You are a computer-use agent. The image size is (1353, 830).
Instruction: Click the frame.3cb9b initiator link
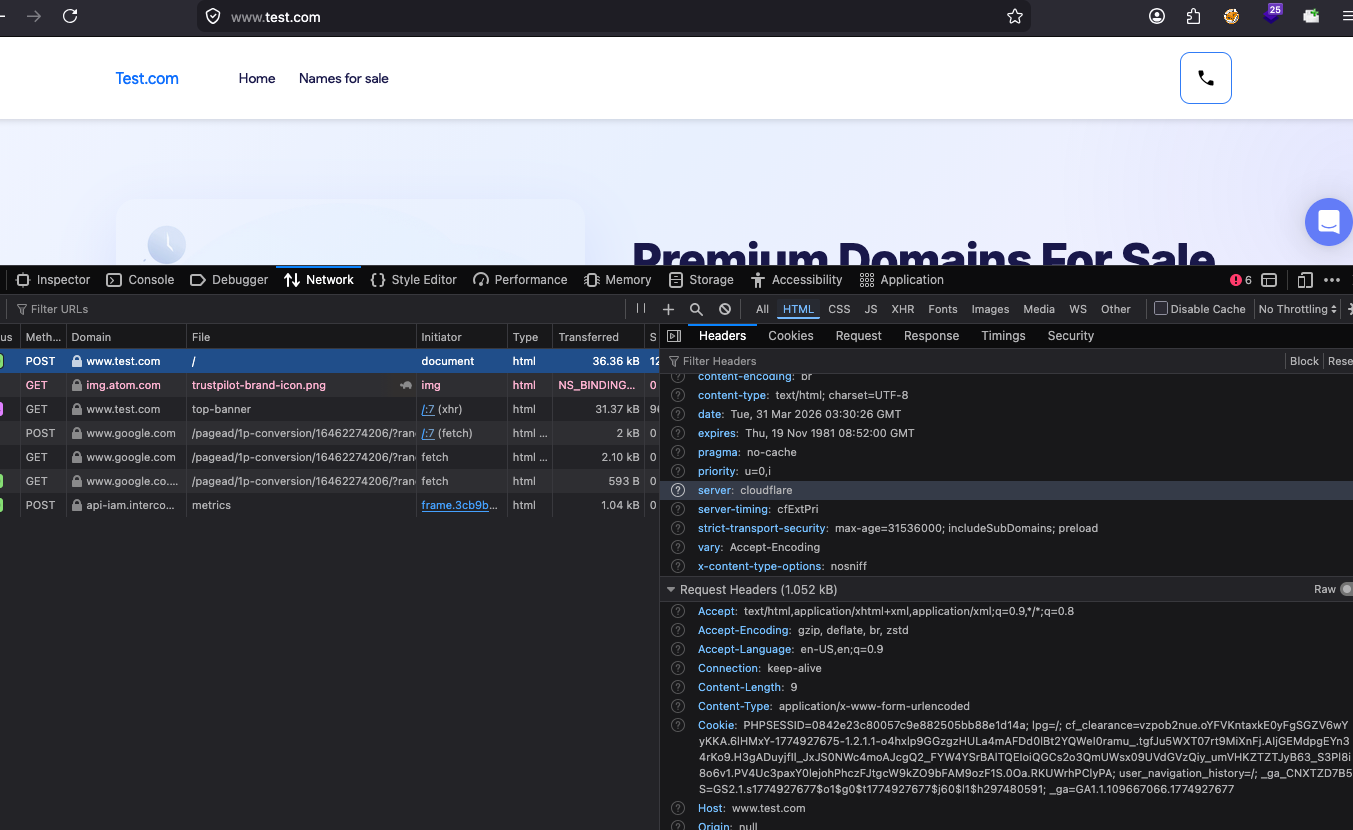pyautogui.click(x=458, y=505)
